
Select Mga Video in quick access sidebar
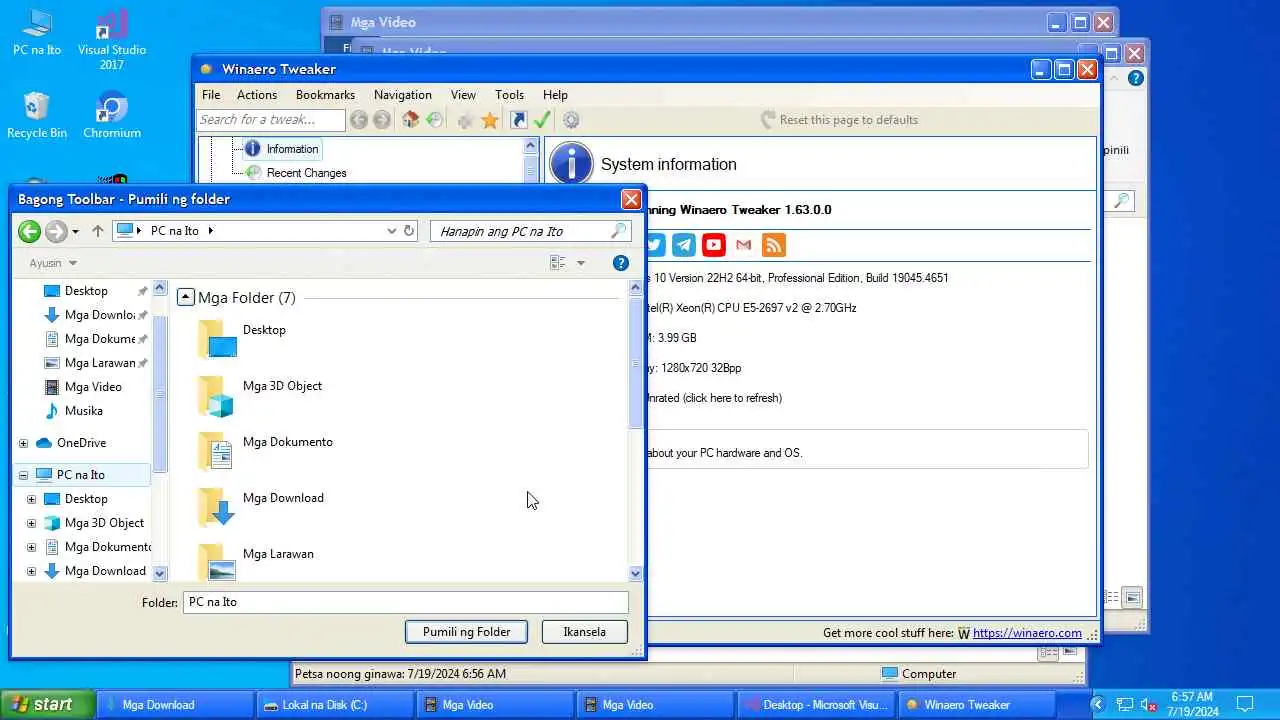(x=93, y=387)
